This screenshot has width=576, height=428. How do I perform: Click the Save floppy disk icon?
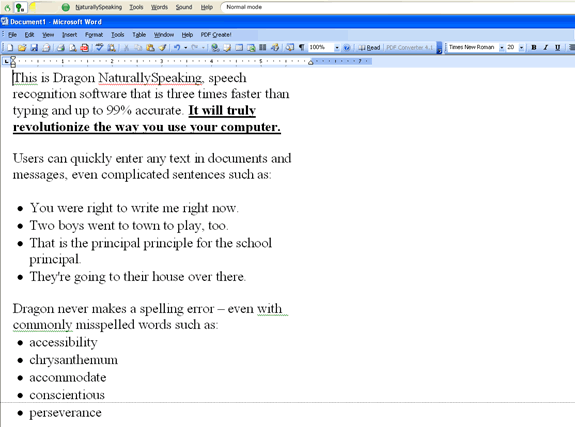pyautogui.click(x=34, y=47)
